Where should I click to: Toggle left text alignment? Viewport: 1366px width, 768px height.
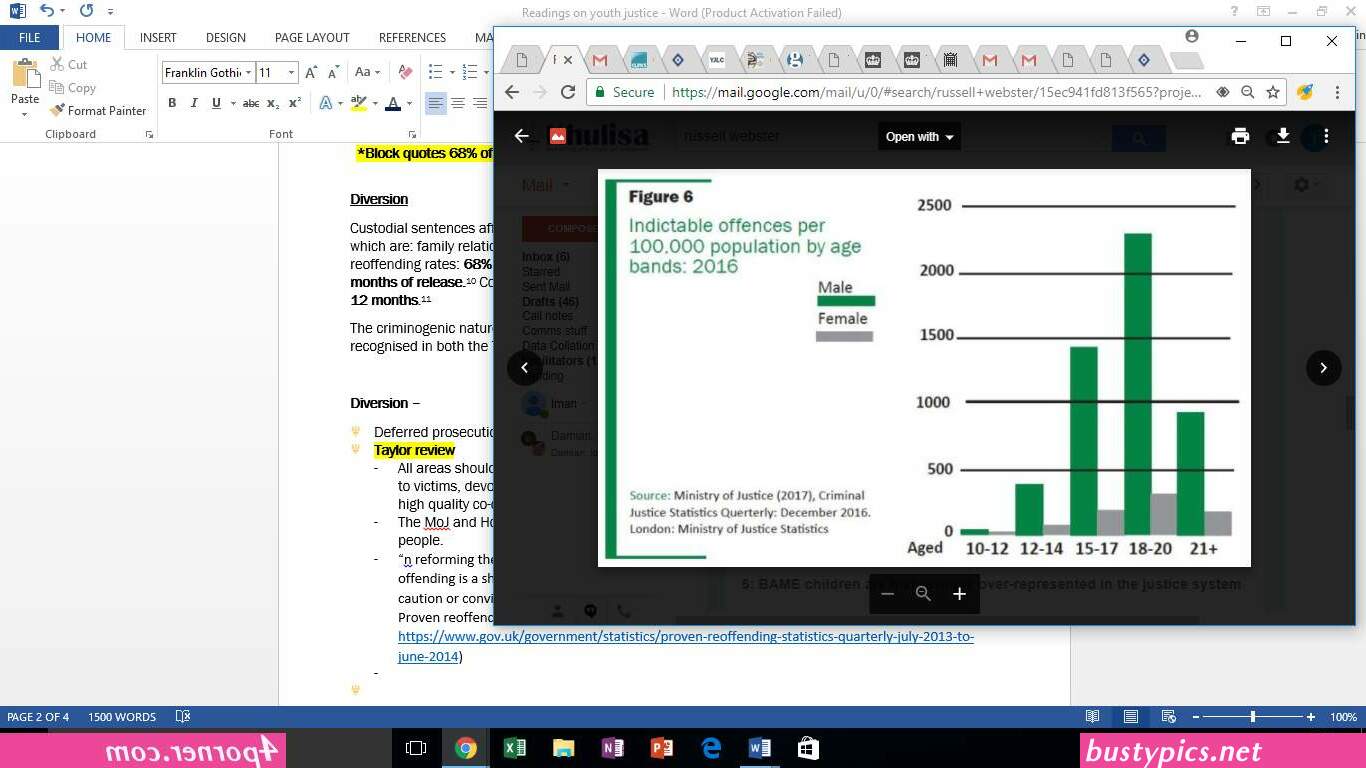point(436,103)
